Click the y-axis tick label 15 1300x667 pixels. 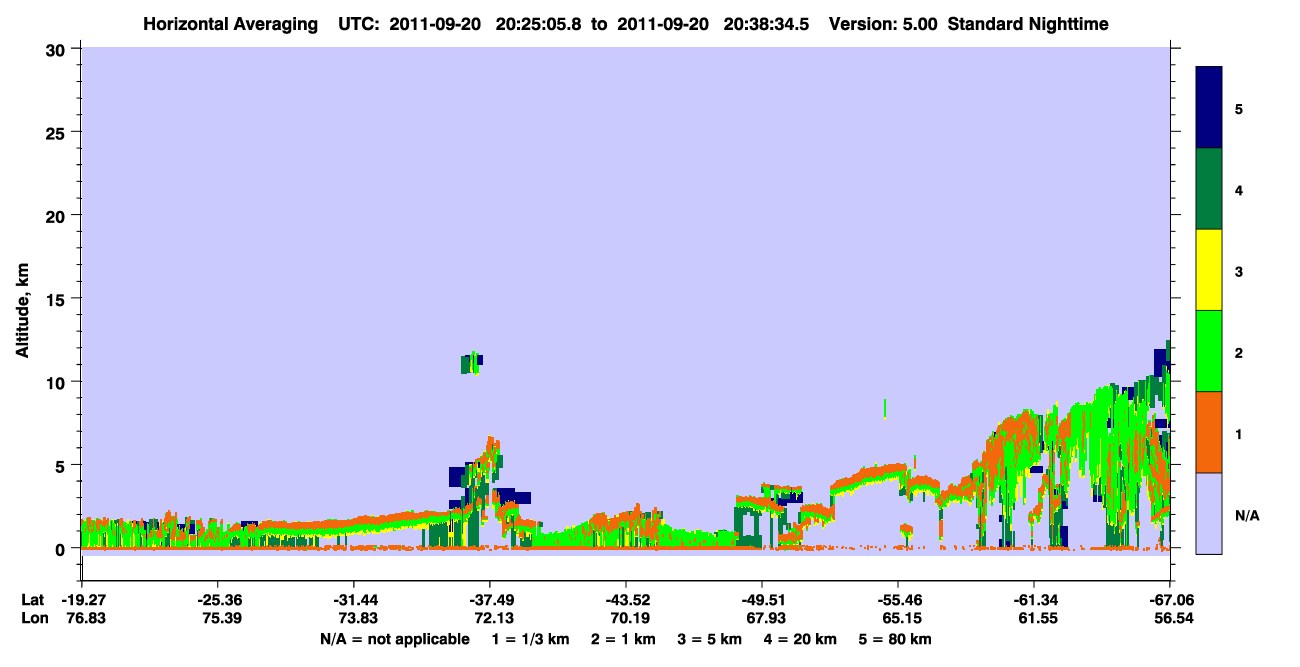[58, 299]
